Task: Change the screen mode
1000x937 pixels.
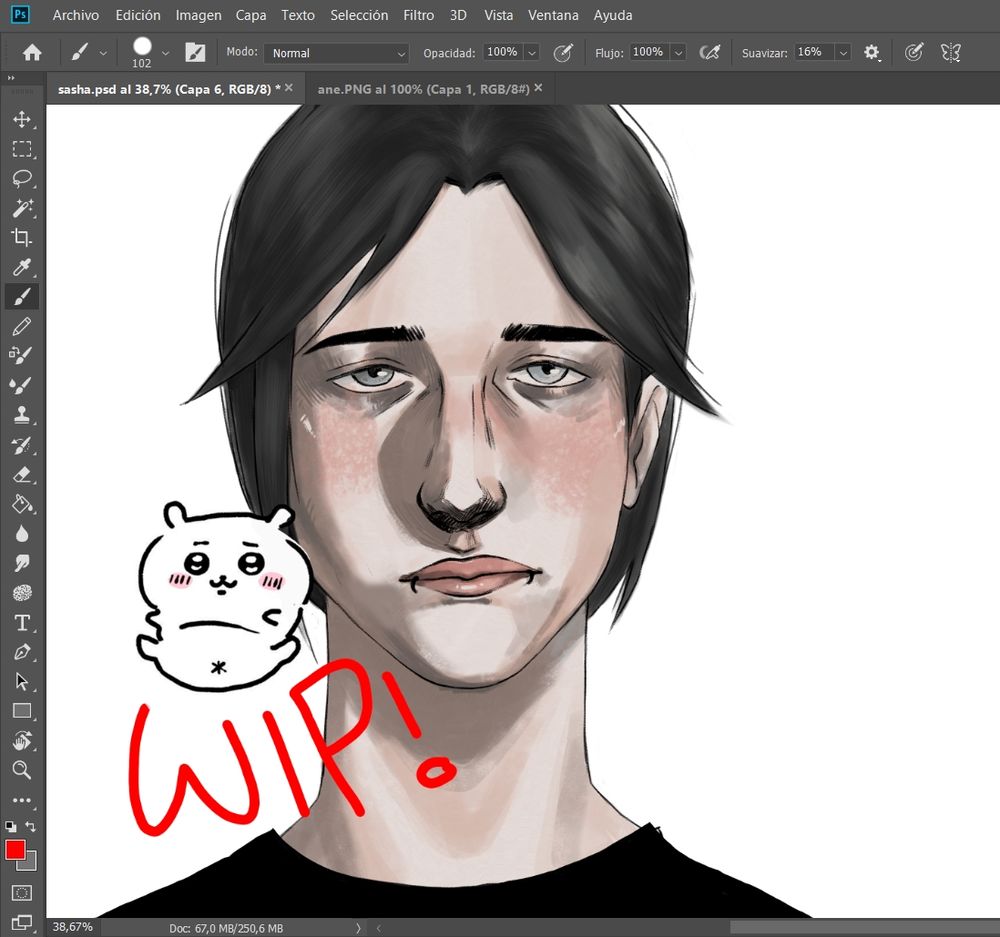Action: [x=22, y=922]
